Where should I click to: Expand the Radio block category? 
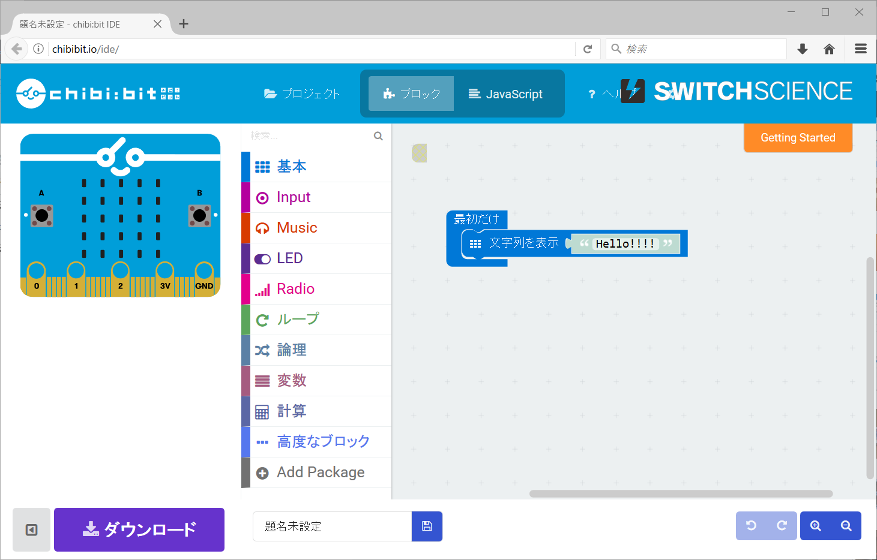tap(316, 289)
